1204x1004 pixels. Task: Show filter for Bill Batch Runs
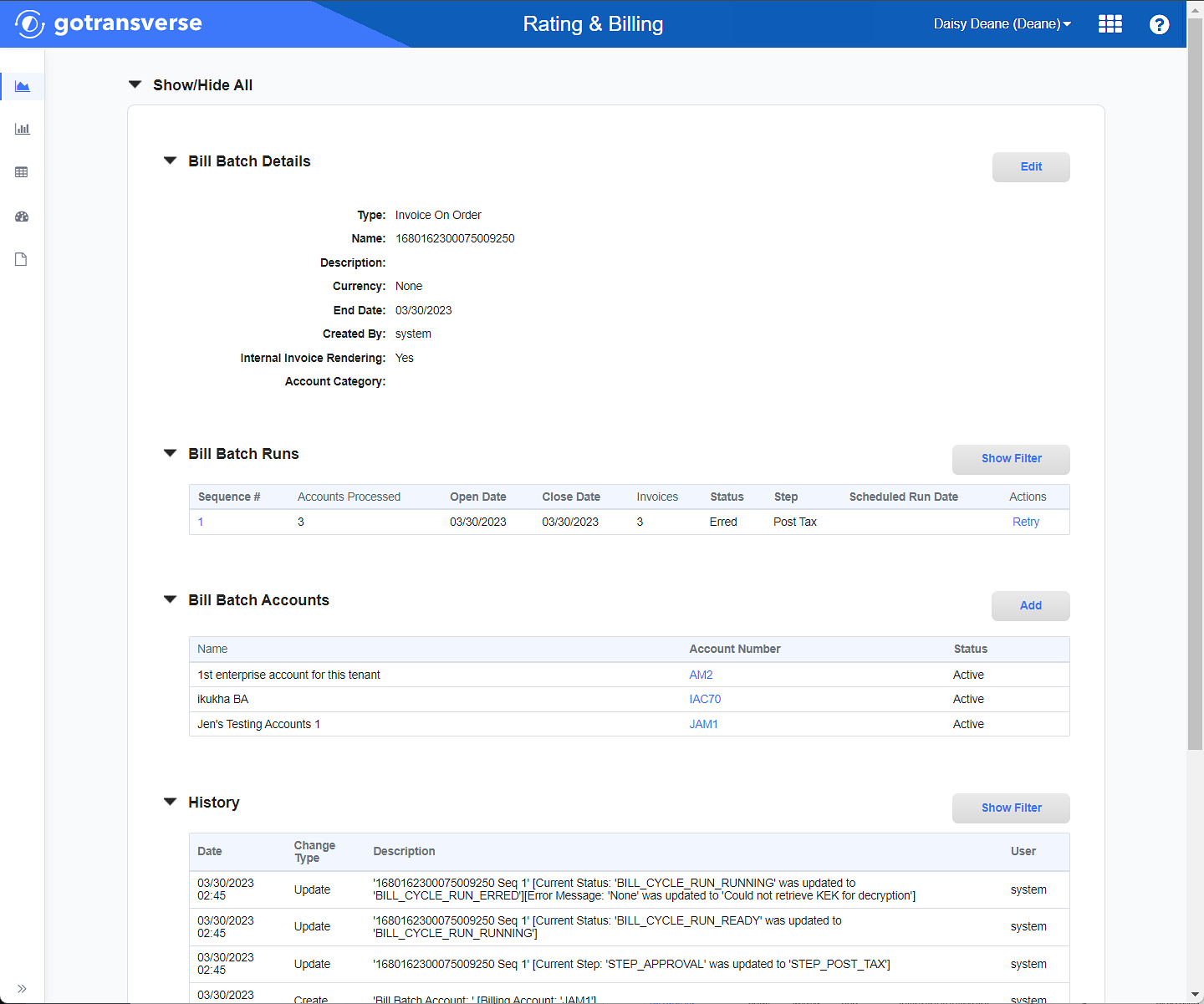(x=1011, y=458)
